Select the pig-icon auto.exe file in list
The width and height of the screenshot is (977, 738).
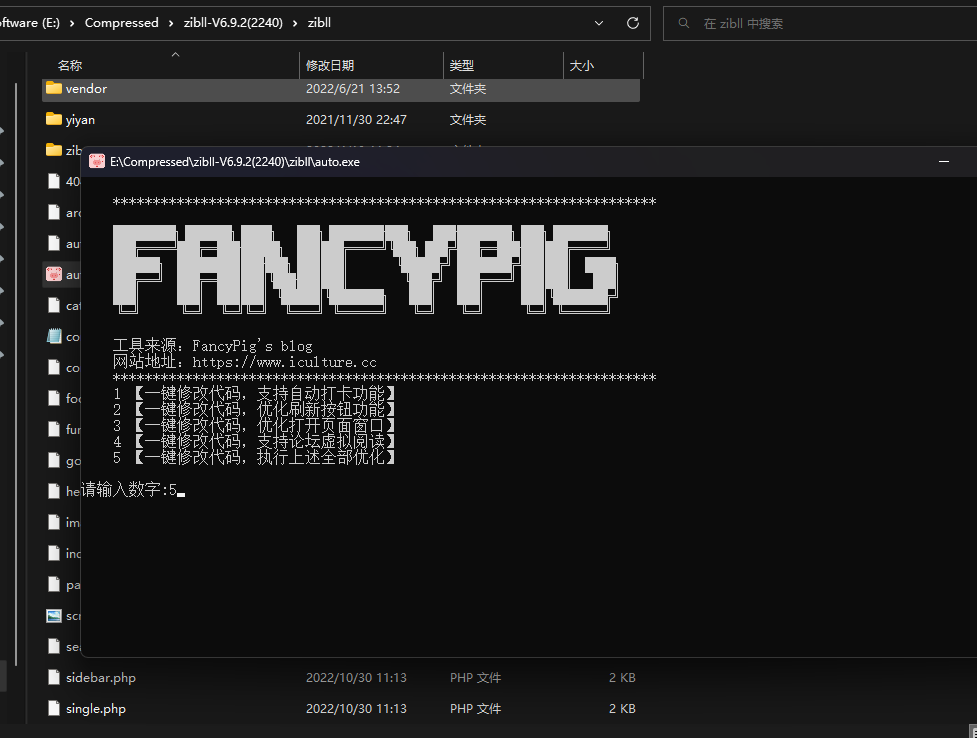(x=54, y=274)
